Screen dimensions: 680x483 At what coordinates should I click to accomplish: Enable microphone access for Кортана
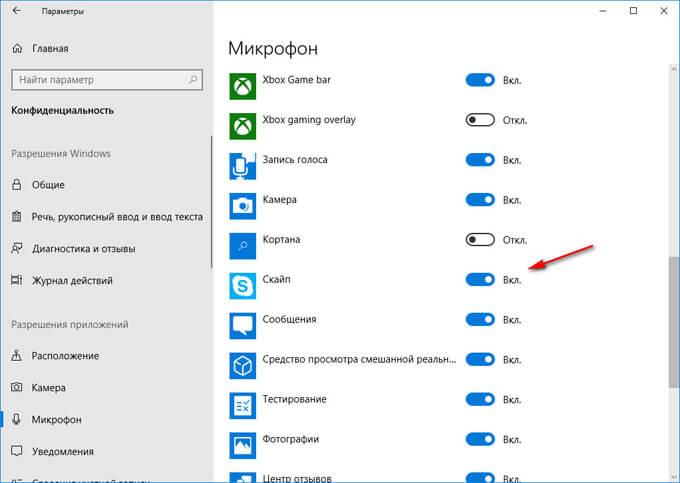[480, 240]
